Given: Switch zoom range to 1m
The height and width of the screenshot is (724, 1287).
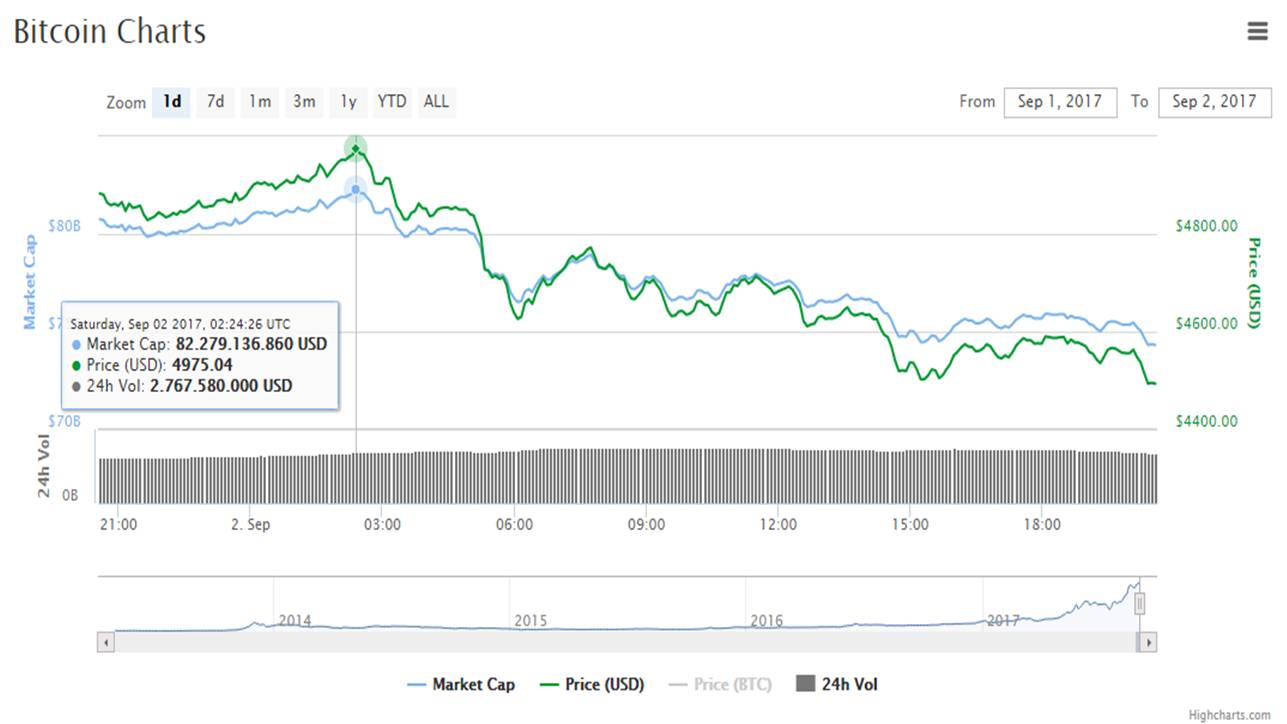Looking at the screenshot, I should (260, 101).
